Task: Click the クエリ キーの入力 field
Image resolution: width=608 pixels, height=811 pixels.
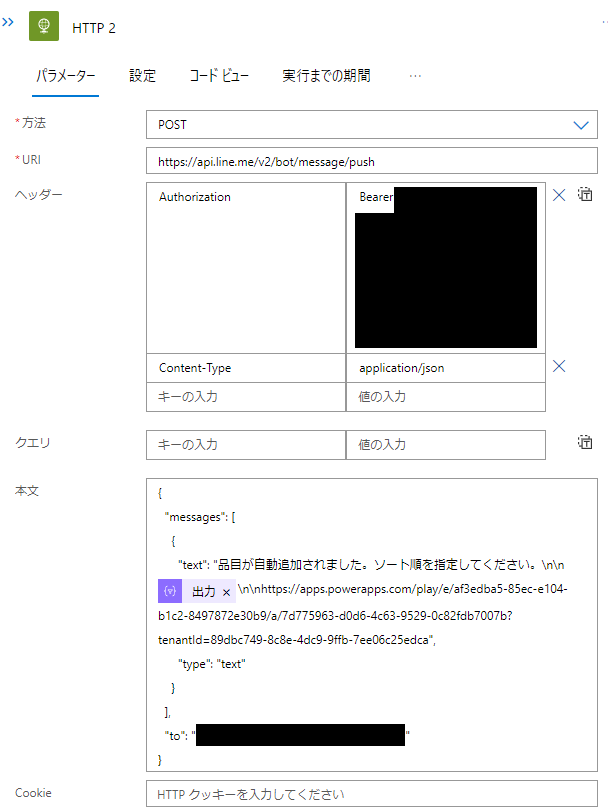Action: pyautogui.click(x=246, y=444)
